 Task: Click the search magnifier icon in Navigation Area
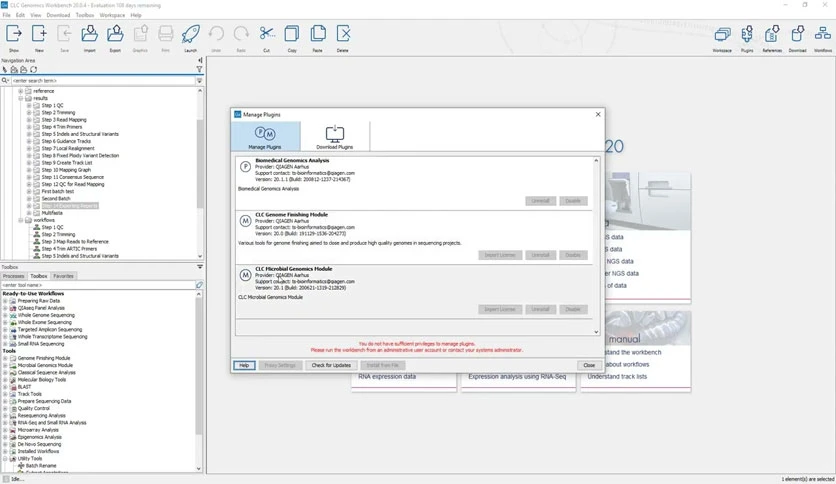pos(5,80)
